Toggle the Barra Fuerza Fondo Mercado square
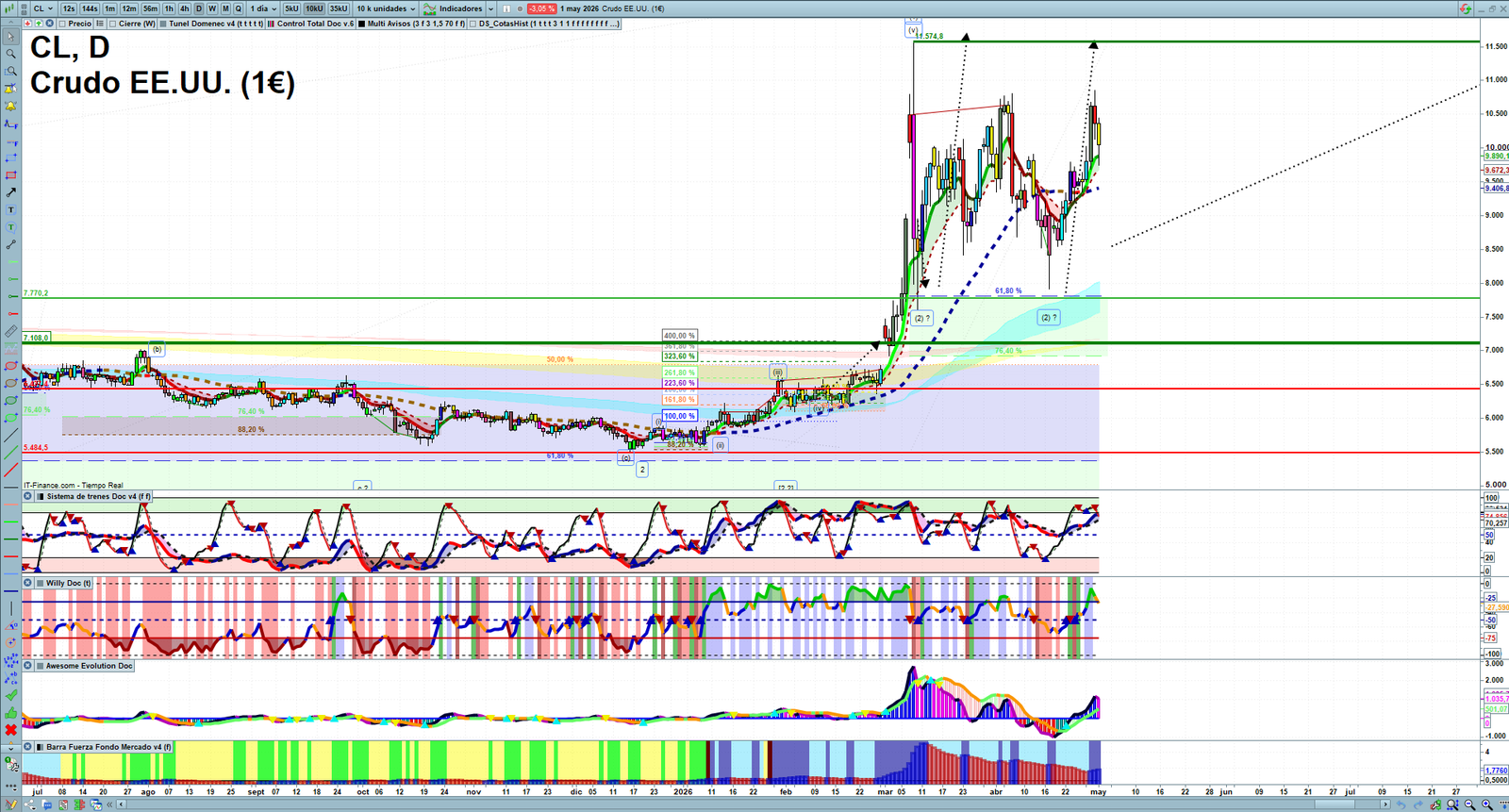The image size is (1509, 812). click(40, 747)
